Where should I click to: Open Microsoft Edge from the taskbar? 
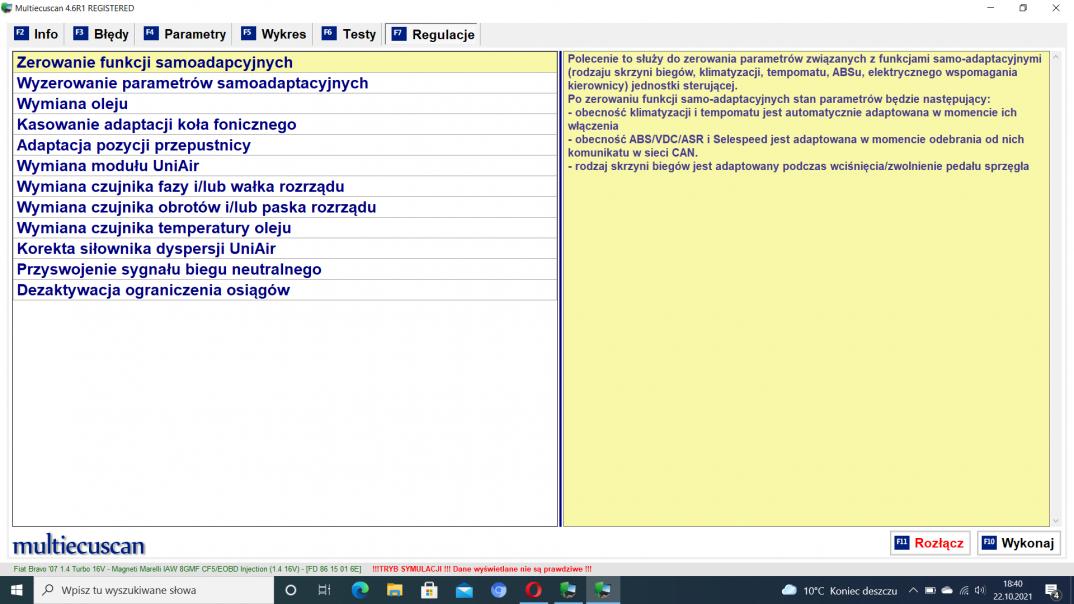(x=360, y=590)
